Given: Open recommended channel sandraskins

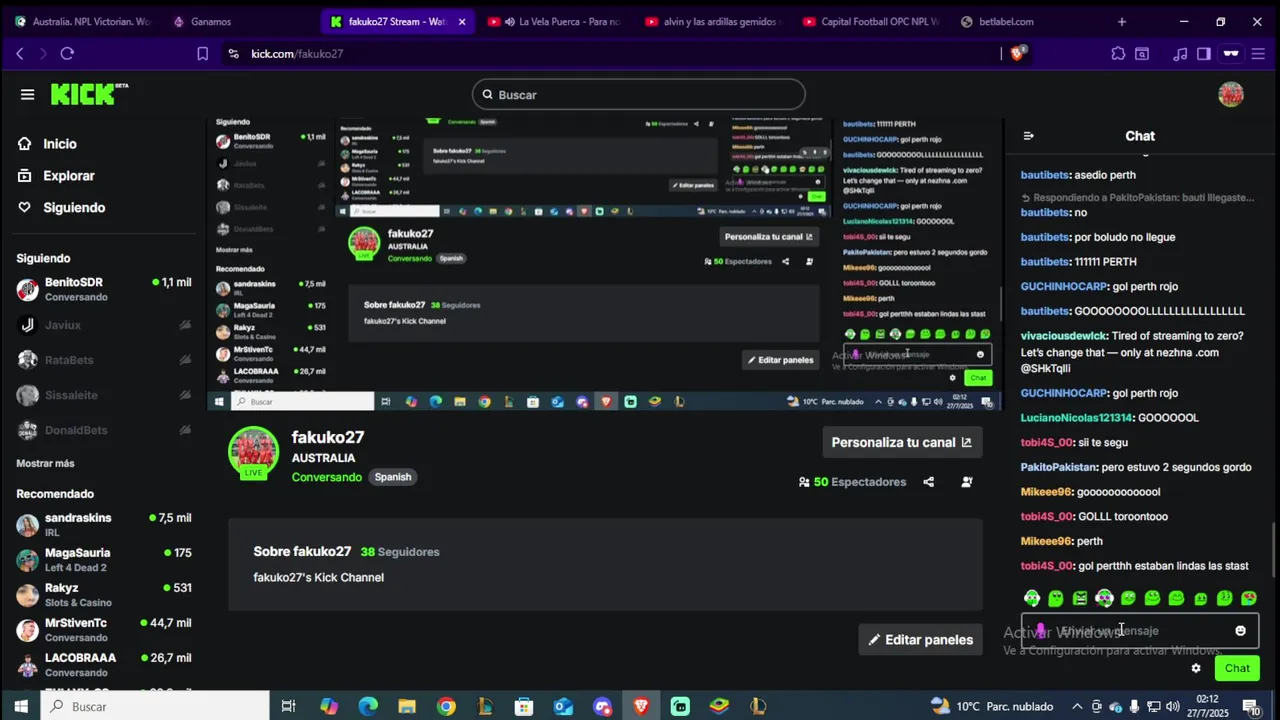Looking at the screenshot, I should click(104, 525).
